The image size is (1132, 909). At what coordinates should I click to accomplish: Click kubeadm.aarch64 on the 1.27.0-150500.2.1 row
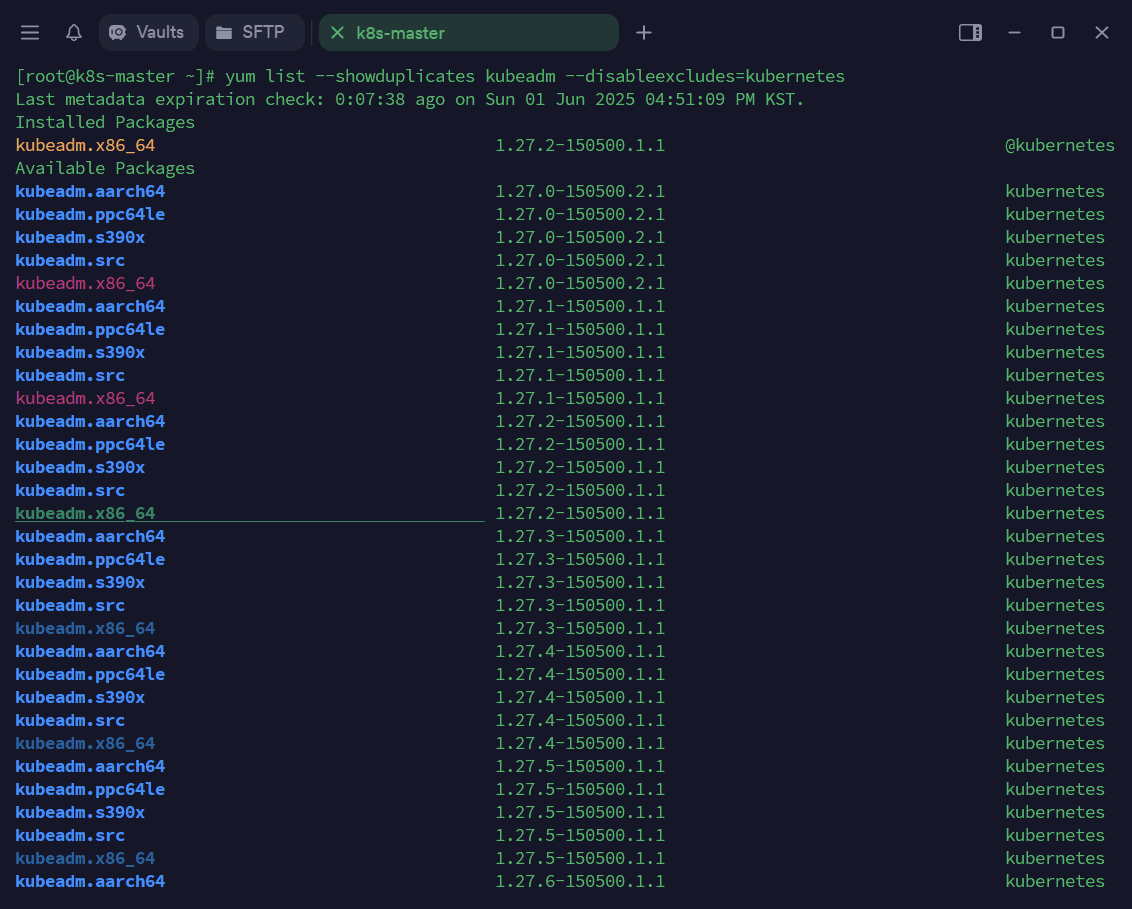(x=90, y=191)
